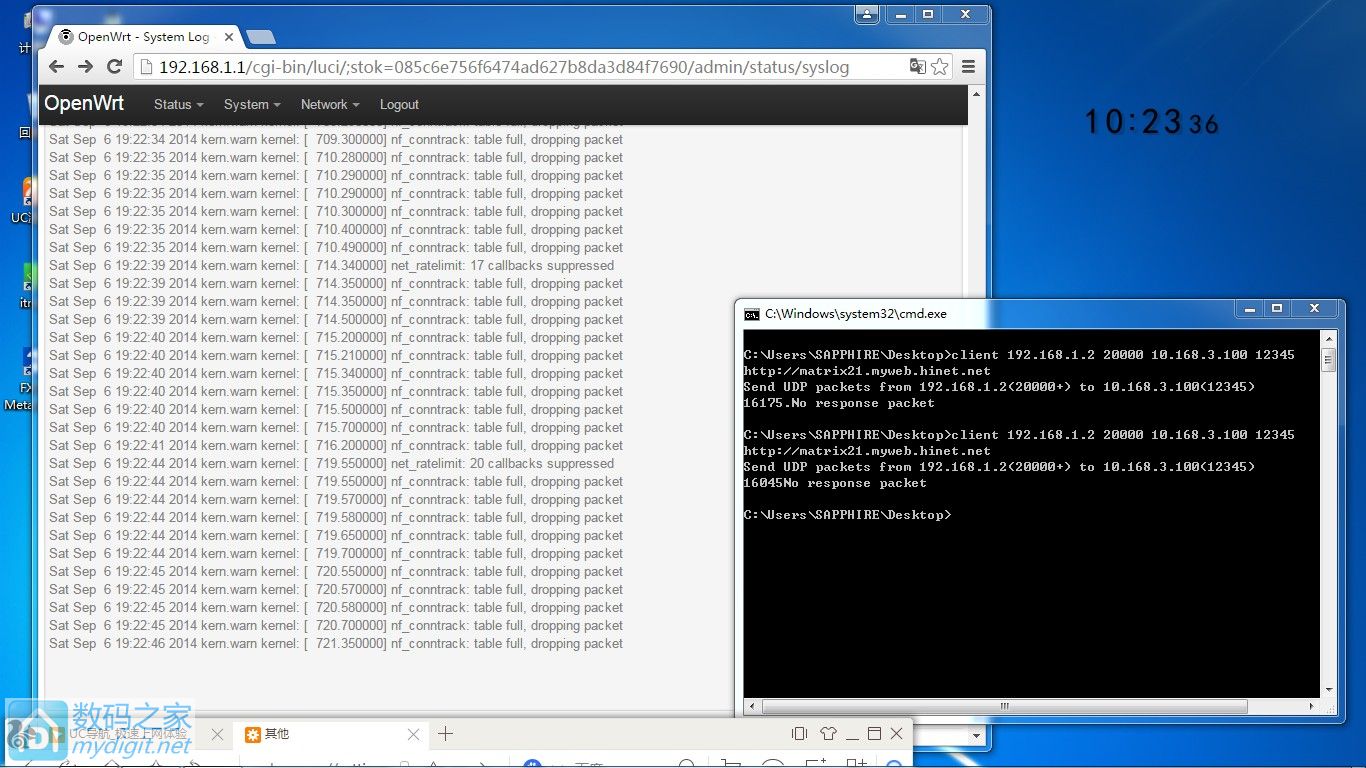Click the last empty cmd prompt line

click(847, 515)
